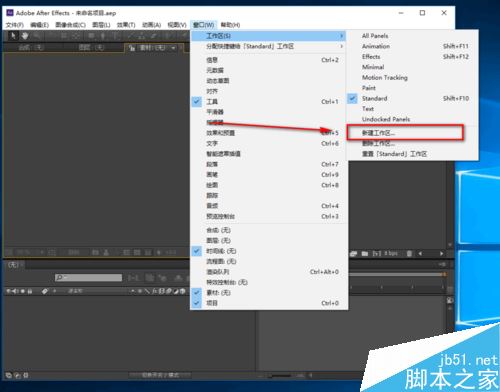Toggle the 时间线:(无) checked item
The width and height of the screenshot is (500, 392).
[269, 251]
